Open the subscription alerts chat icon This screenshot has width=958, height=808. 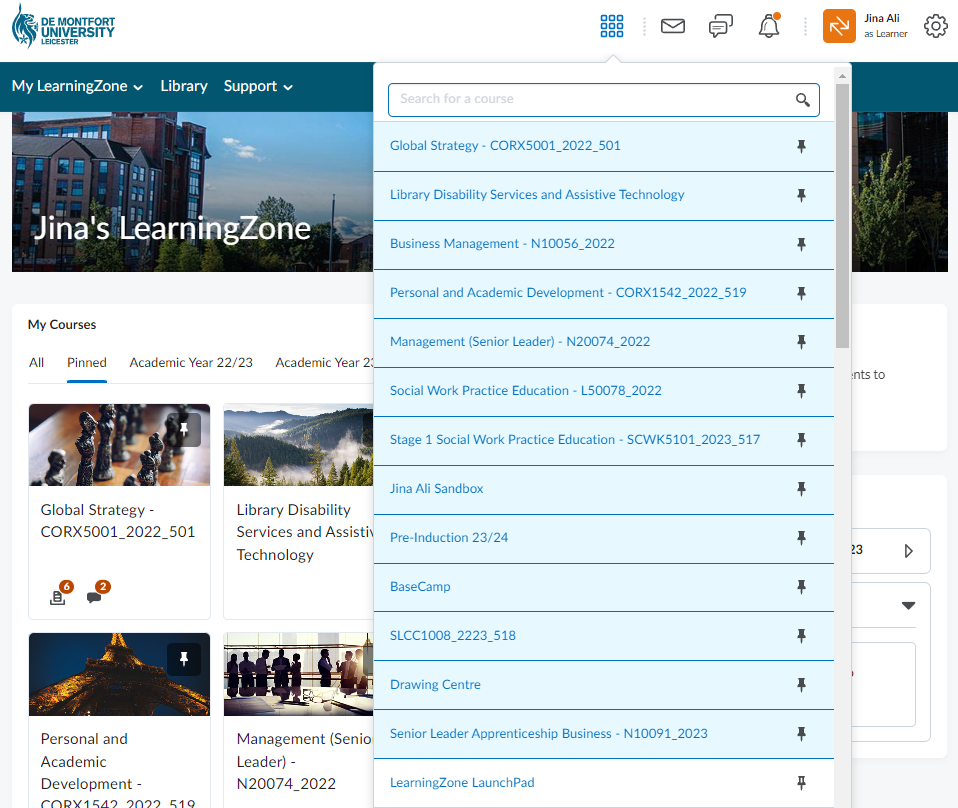(x=721, y=26)
